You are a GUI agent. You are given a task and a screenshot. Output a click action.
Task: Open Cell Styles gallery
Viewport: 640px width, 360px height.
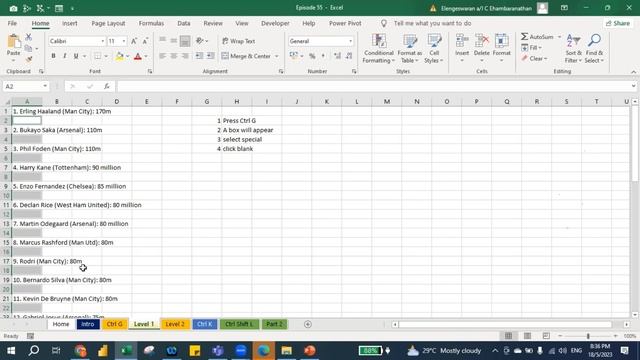(x=433, y=49)
